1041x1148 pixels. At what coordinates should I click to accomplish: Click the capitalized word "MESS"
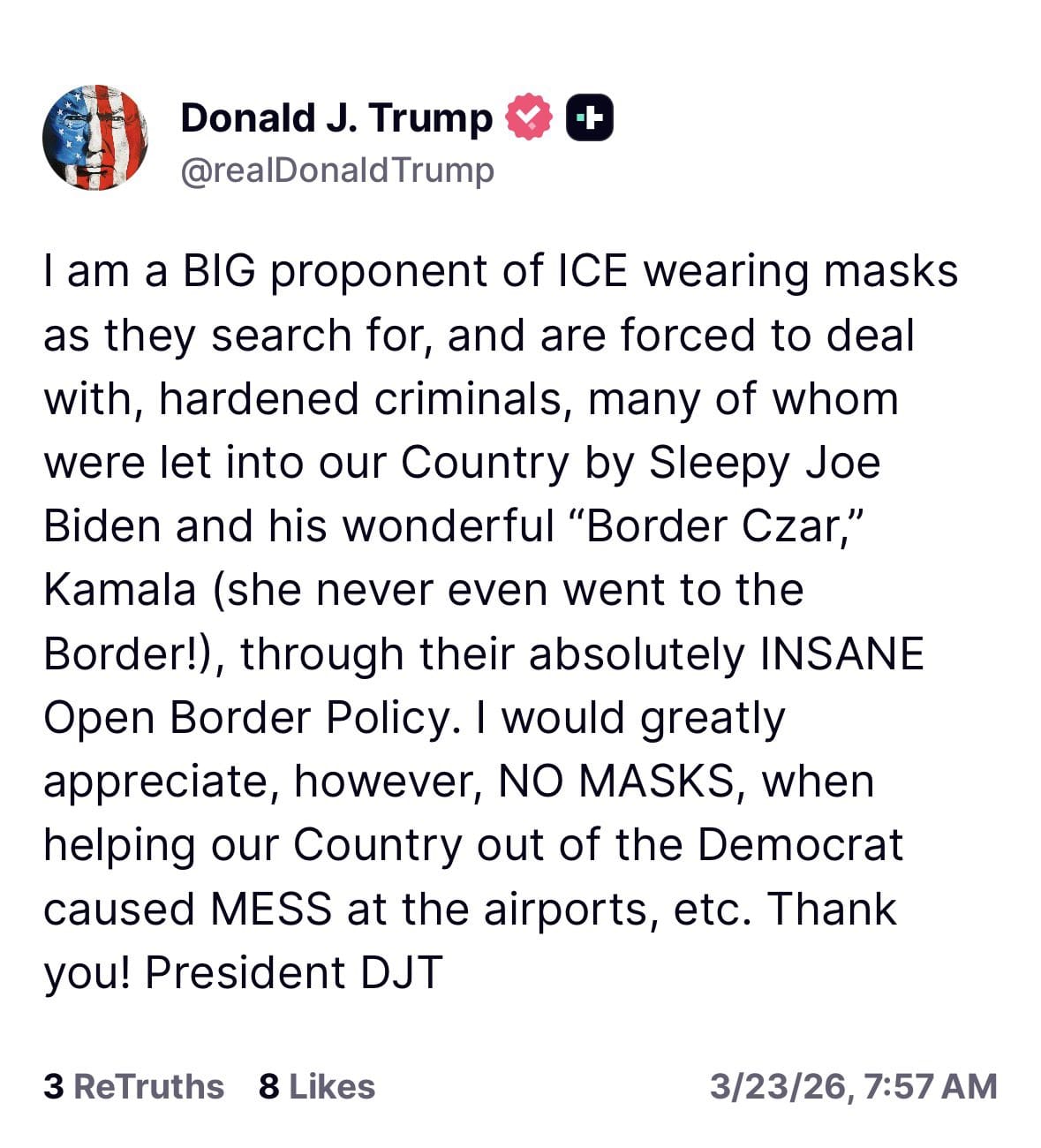click(x=271, y=909)
